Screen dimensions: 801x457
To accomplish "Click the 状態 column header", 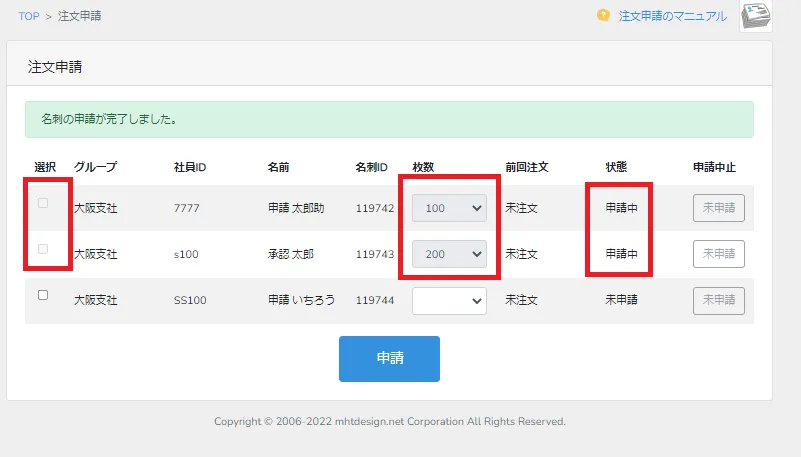I will (x=616, y=167).
